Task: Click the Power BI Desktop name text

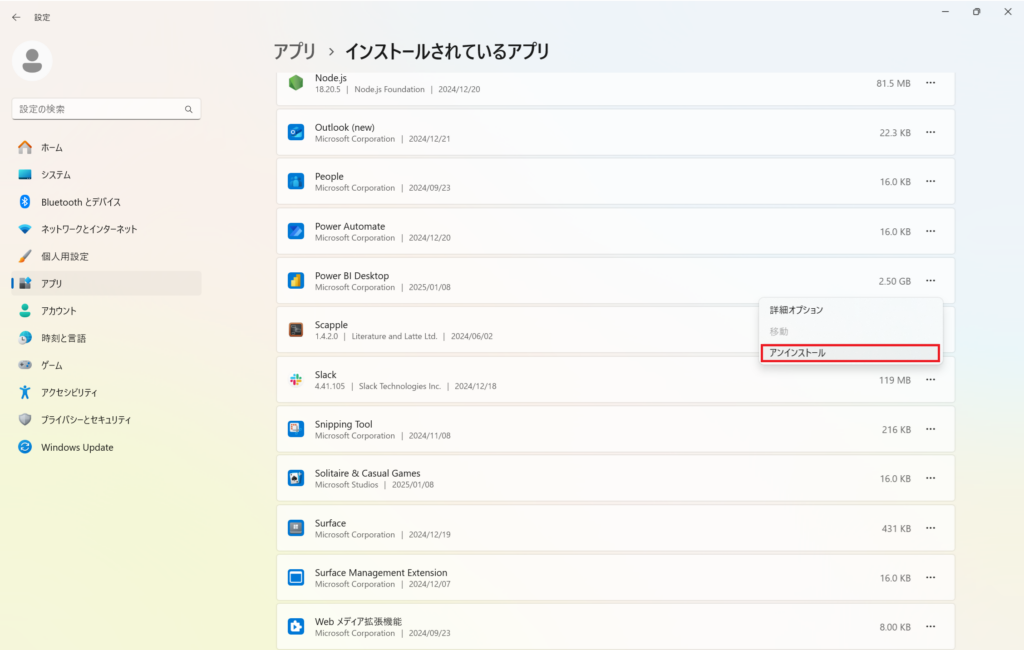Action: tap(351, 276)
